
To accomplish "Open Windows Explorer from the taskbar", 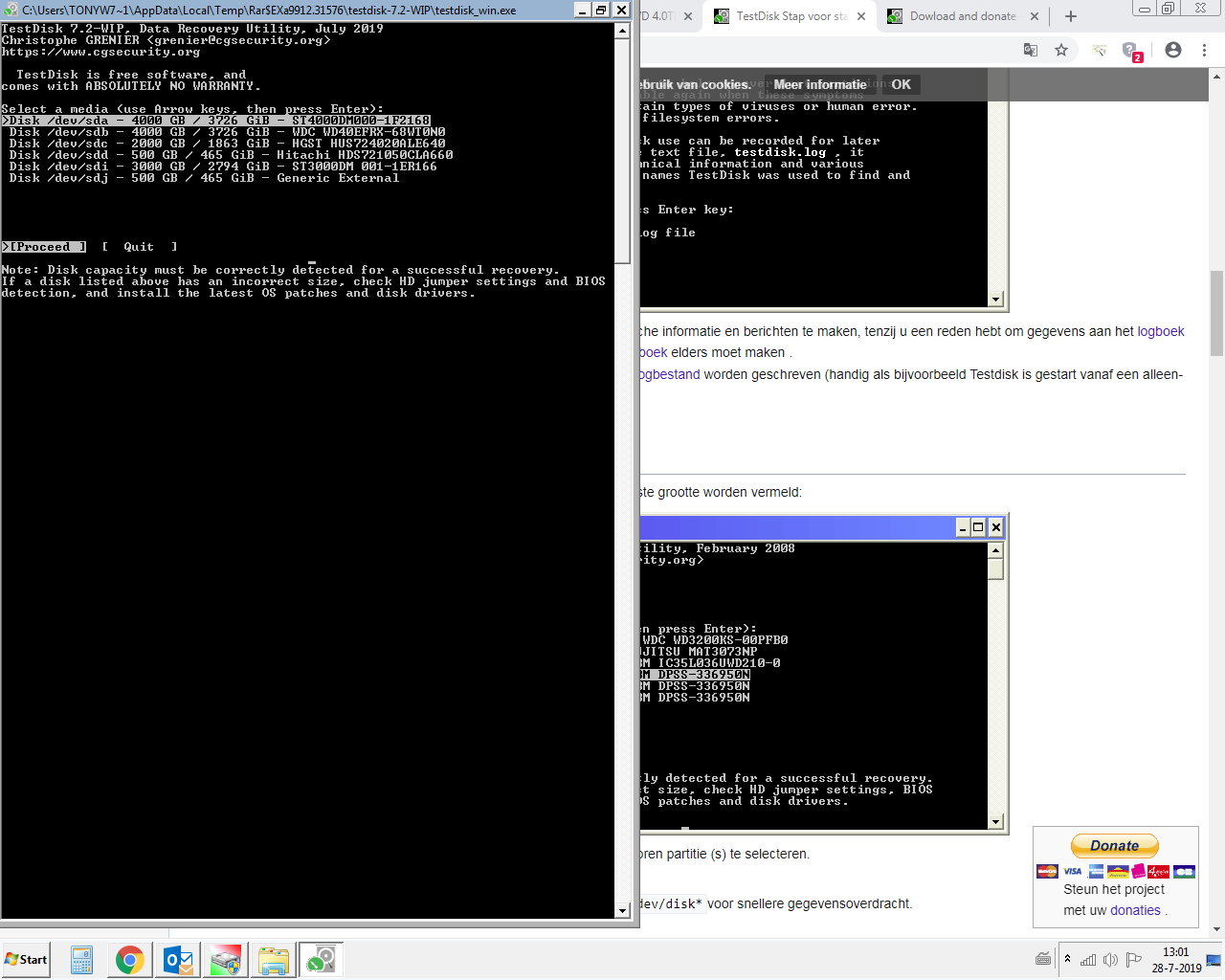I will (274, 960).
